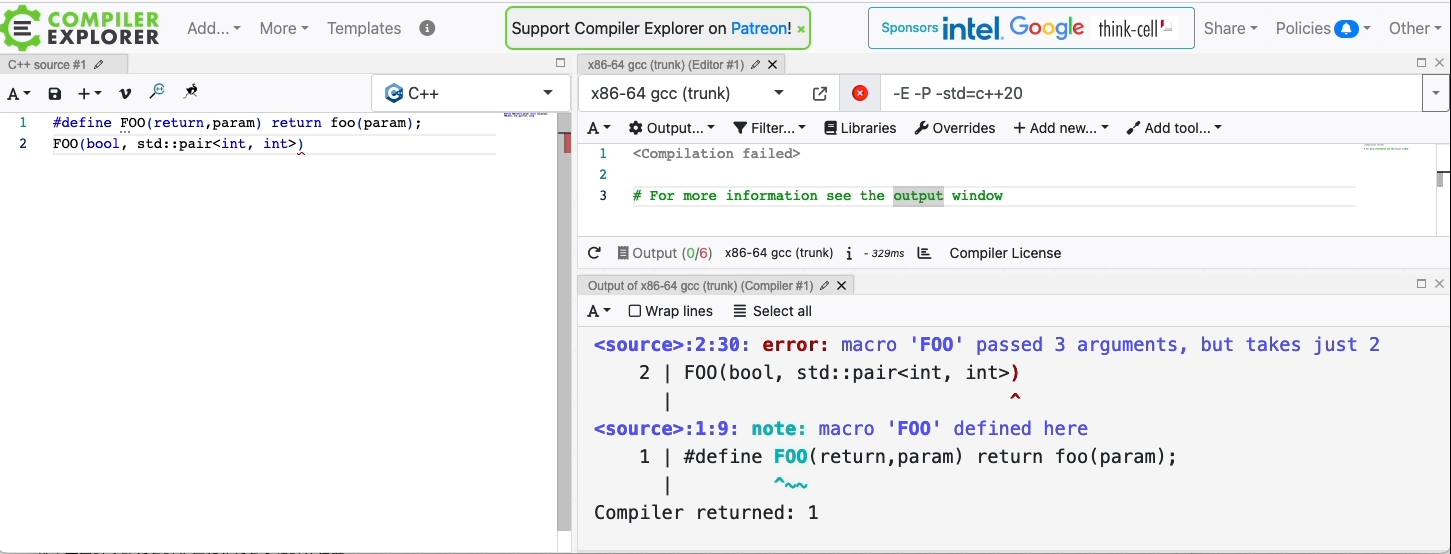Open the Templates menu item
This screenshot has height=554, width=1451.
click(x=364, y=28)
